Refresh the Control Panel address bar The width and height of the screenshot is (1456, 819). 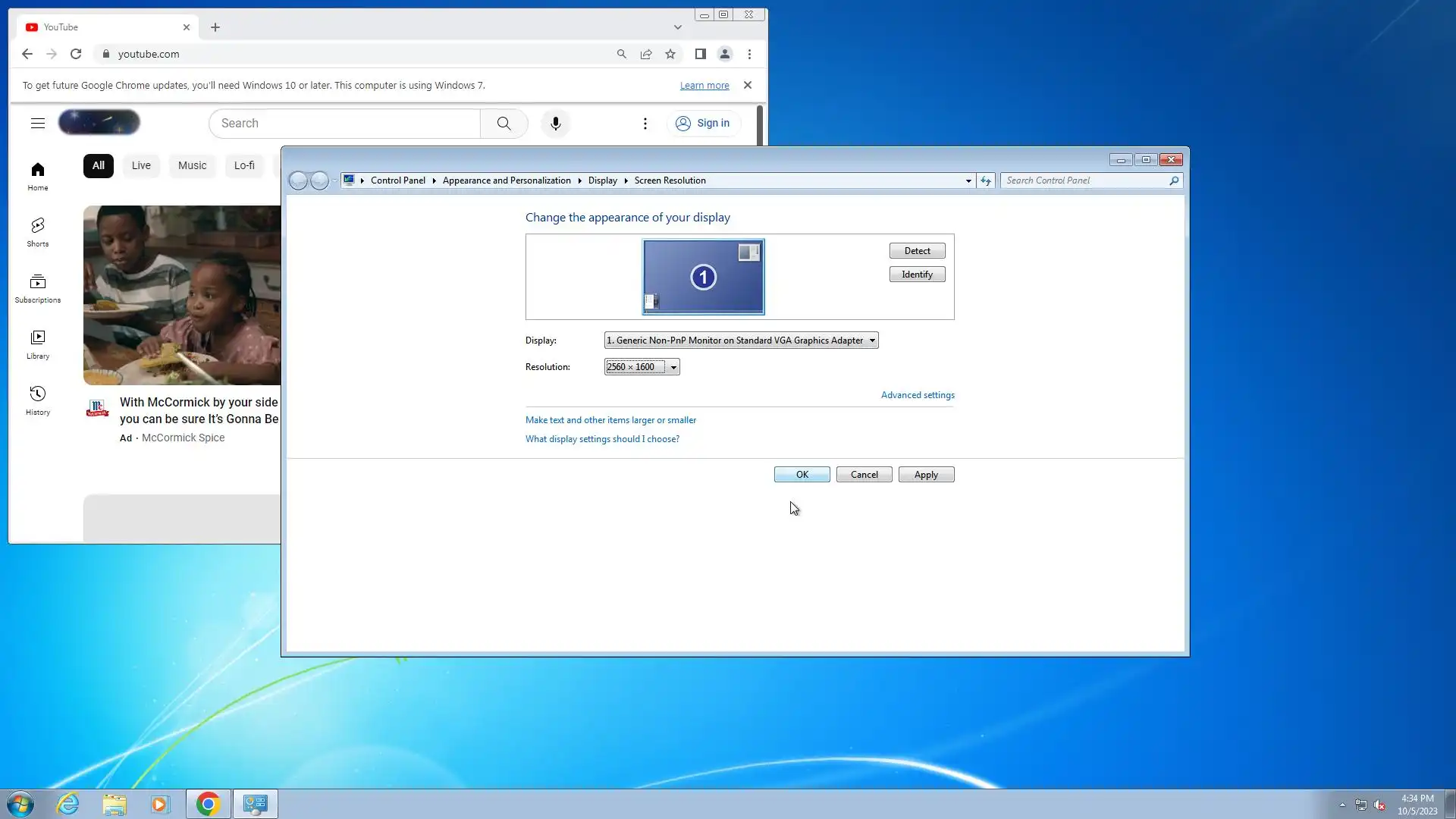pyautogui.click(x=985, y=180)
